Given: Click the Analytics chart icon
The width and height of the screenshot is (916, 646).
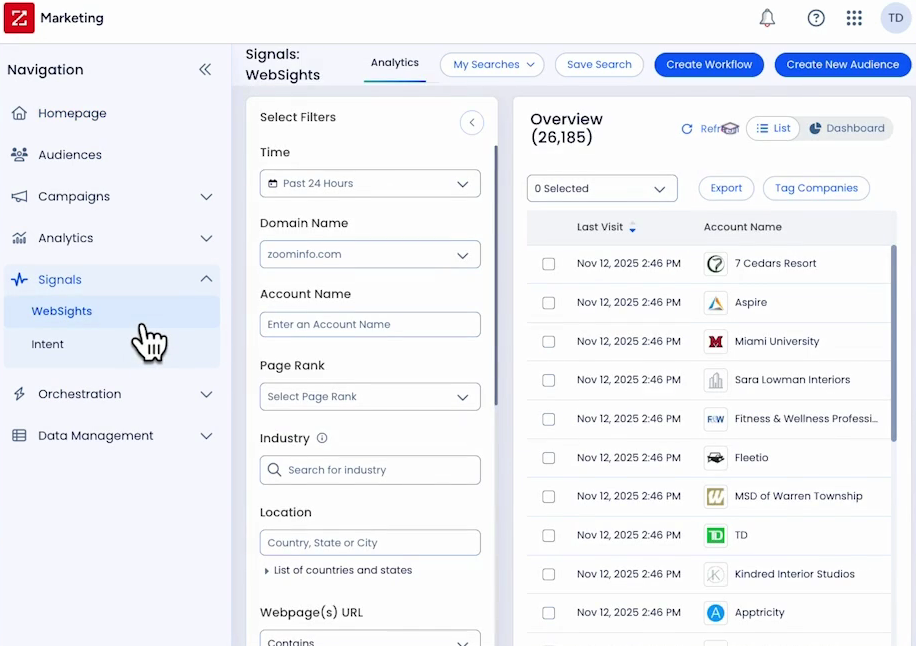Looking at the screenshot, I should coord(19,238).
